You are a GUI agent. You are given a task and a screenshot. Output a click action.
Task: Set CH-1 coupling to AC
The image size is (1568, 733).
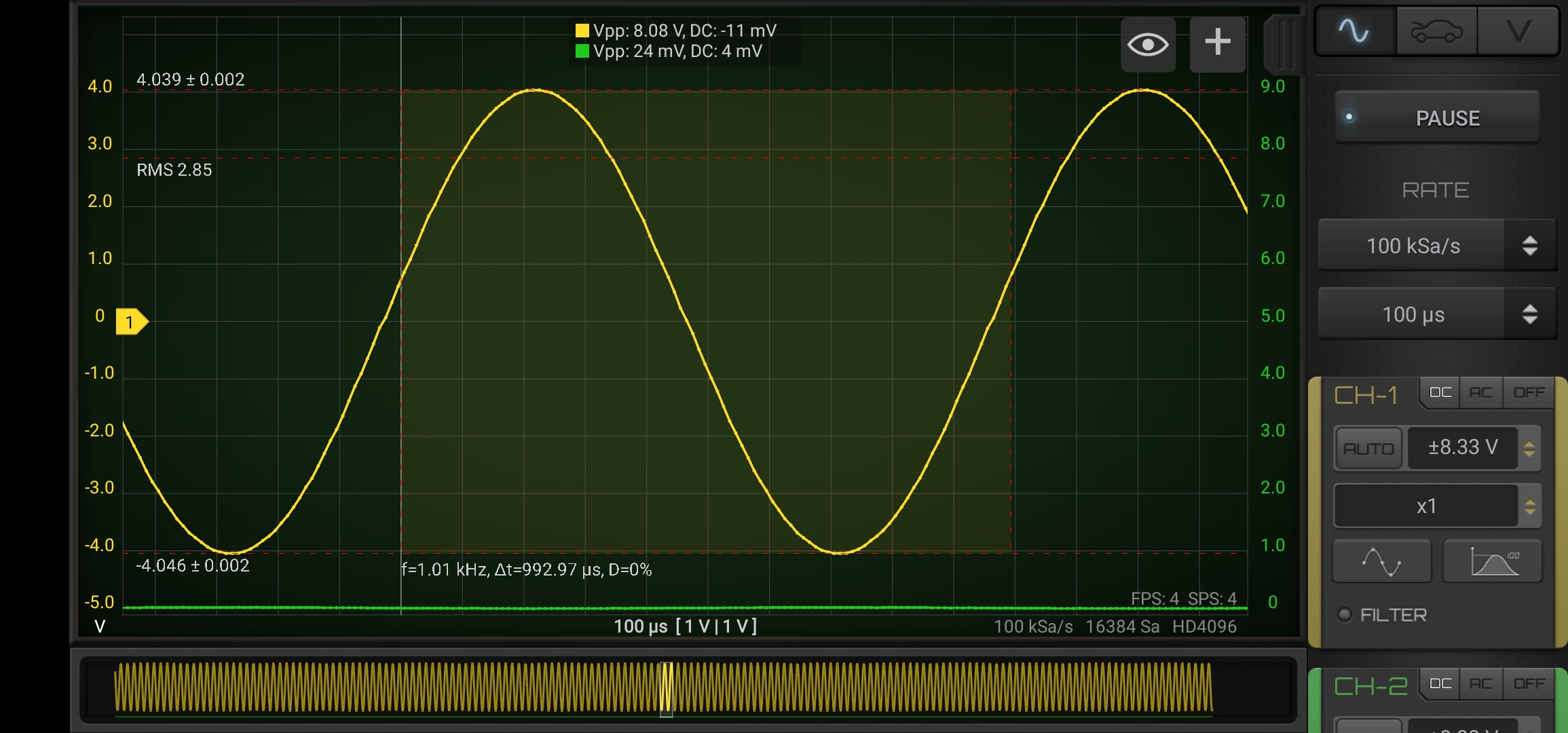click(x=1481, y=393)
